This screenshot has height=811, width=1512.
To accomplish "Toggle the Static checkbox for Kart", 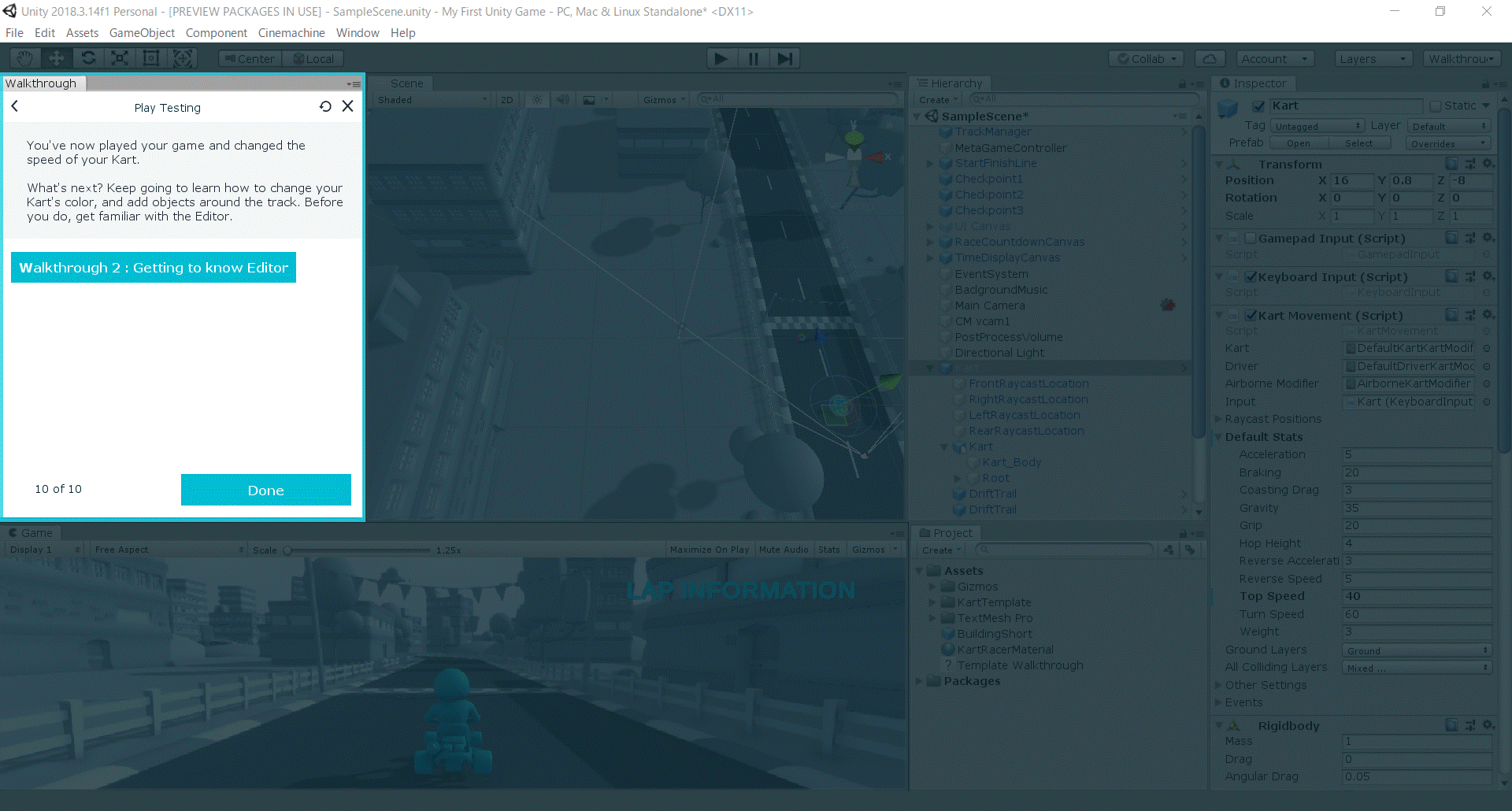I will [1435, 106].
